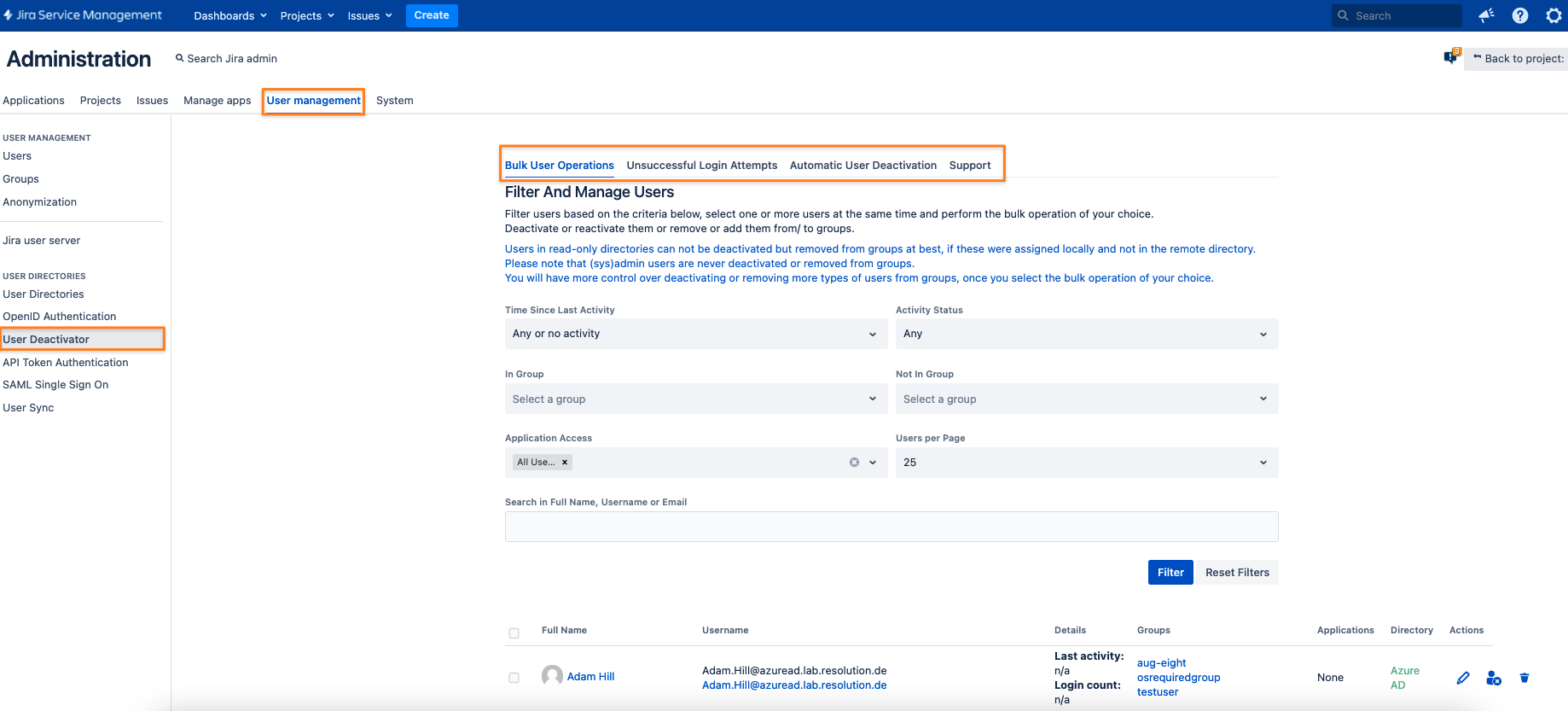Viewport: 1568px width, 711px height.
Task: Open the osrequiredgroup group link
Action: [1178, 678]
